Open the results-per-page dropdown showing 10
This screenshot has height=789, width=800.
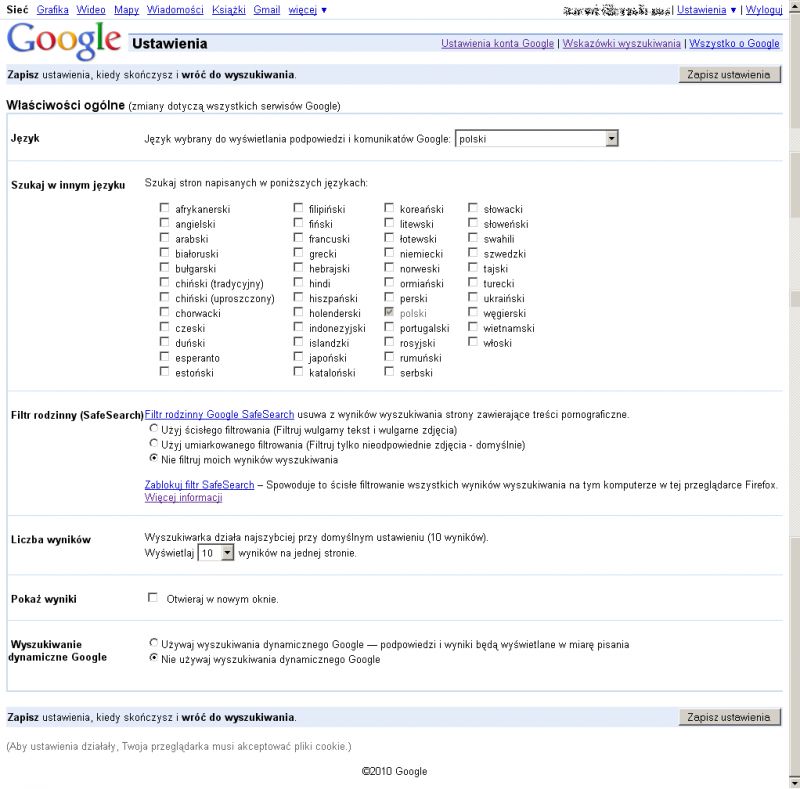coord(215,553)
